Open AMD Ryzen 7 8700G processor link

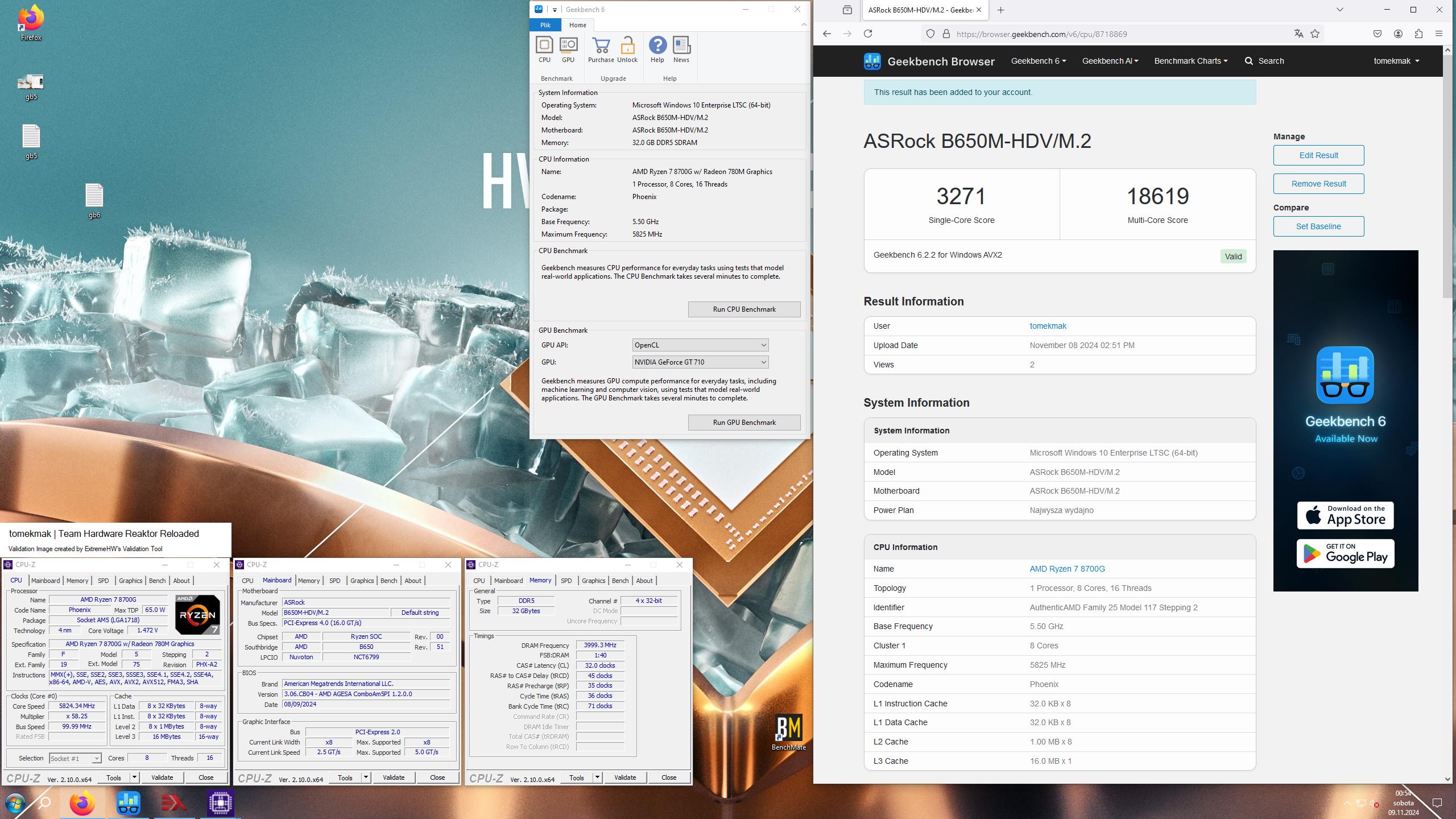click(x=1067, y=569)
